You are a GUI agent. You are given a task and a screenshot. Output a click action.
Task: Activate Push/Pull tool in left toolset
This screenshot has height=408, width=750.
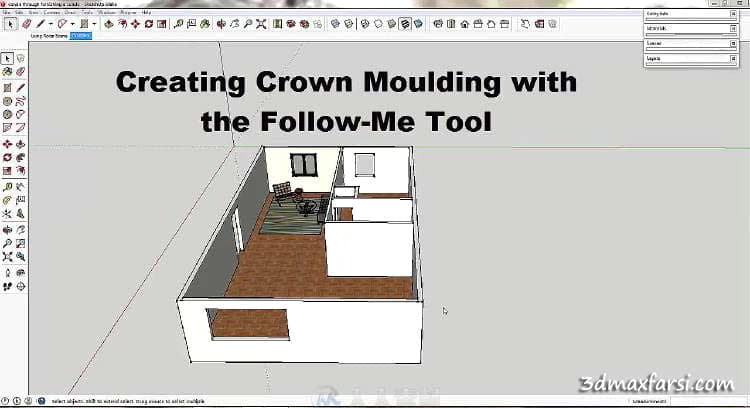point(21,144)
